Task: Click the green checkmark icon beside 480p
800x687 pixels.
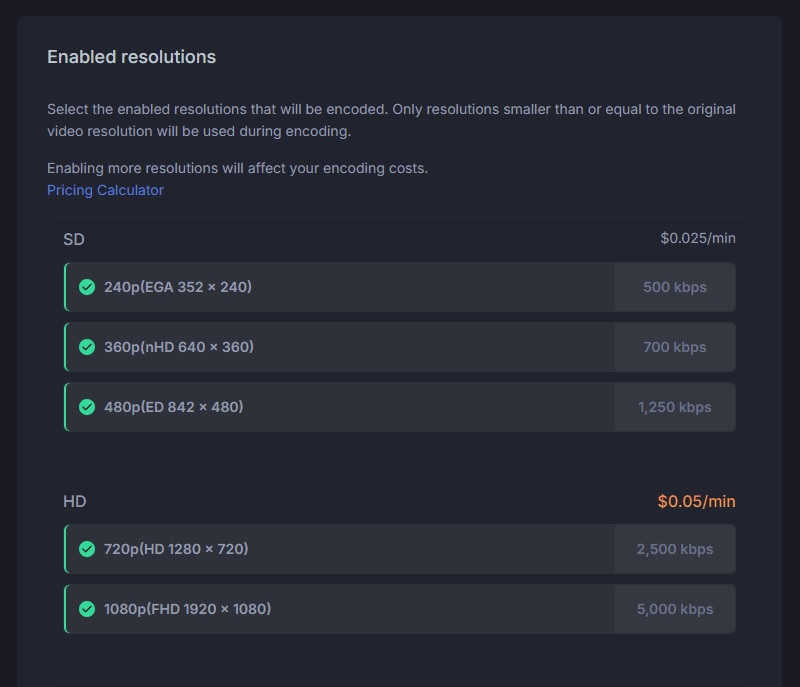Action: (x=87, y=408)
